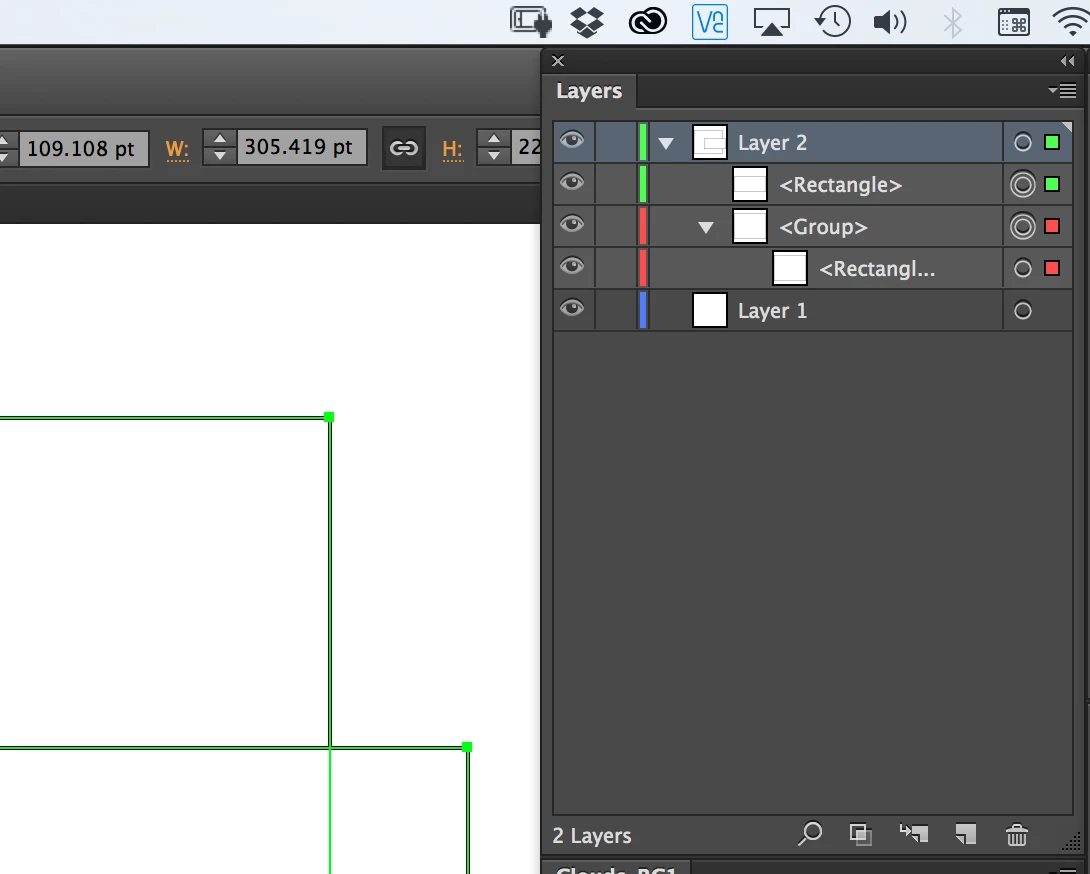The width and height of the screenshot is (1090, 874).
Task: Click the target circle for Layer 1
Action: click(1023, 310)
